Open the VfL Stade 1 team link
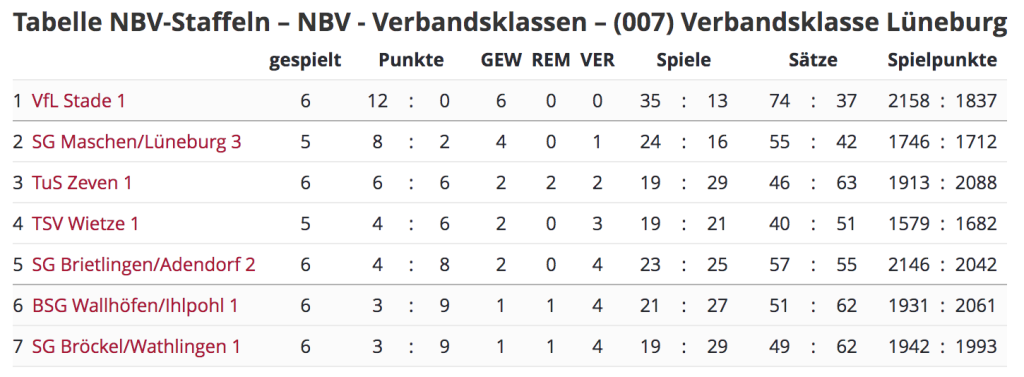Image resolution: width=1024 pixels, height=377 pixels. click(x=78, y=101)
